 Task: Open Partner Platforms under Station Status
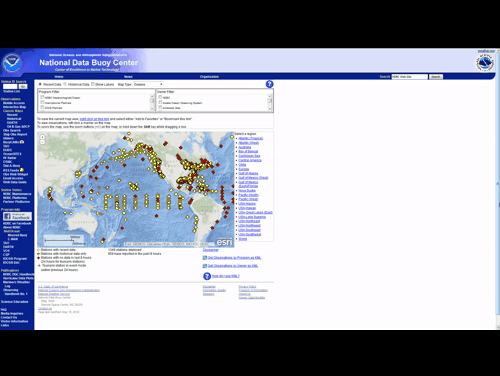(16, 202)
